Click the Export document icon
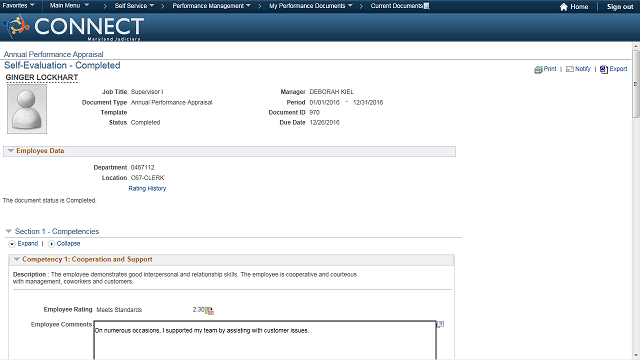The height and width of the screenshot is (360, 640). pyautogui.click(x=604, y=69)
